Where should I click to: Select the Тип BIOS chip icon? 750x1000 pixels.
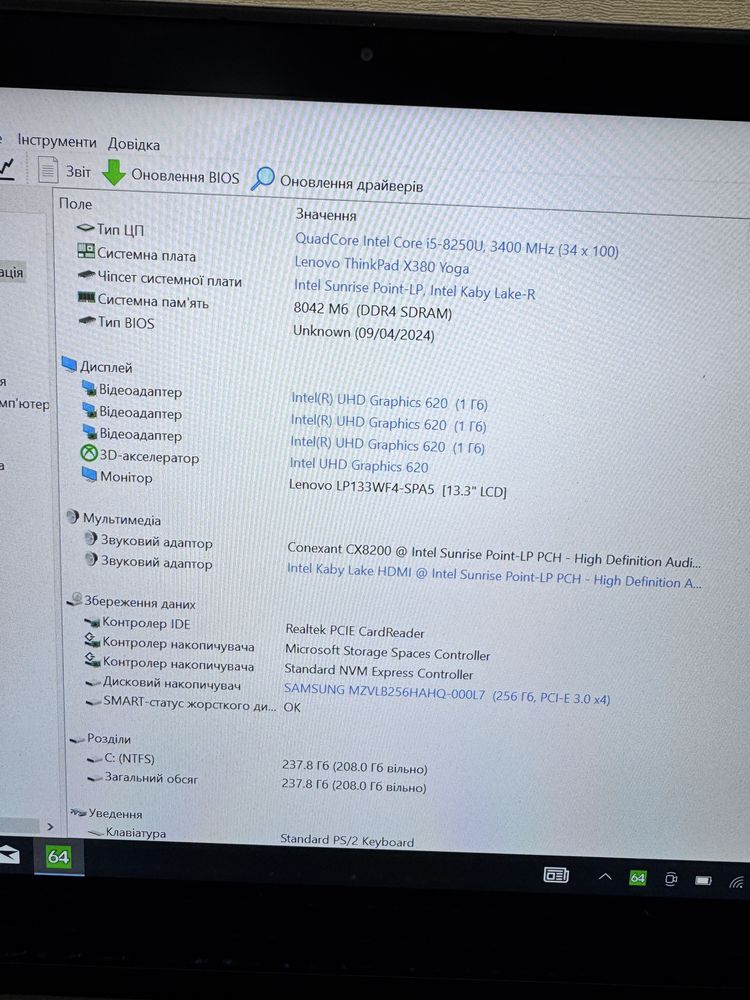87,320
